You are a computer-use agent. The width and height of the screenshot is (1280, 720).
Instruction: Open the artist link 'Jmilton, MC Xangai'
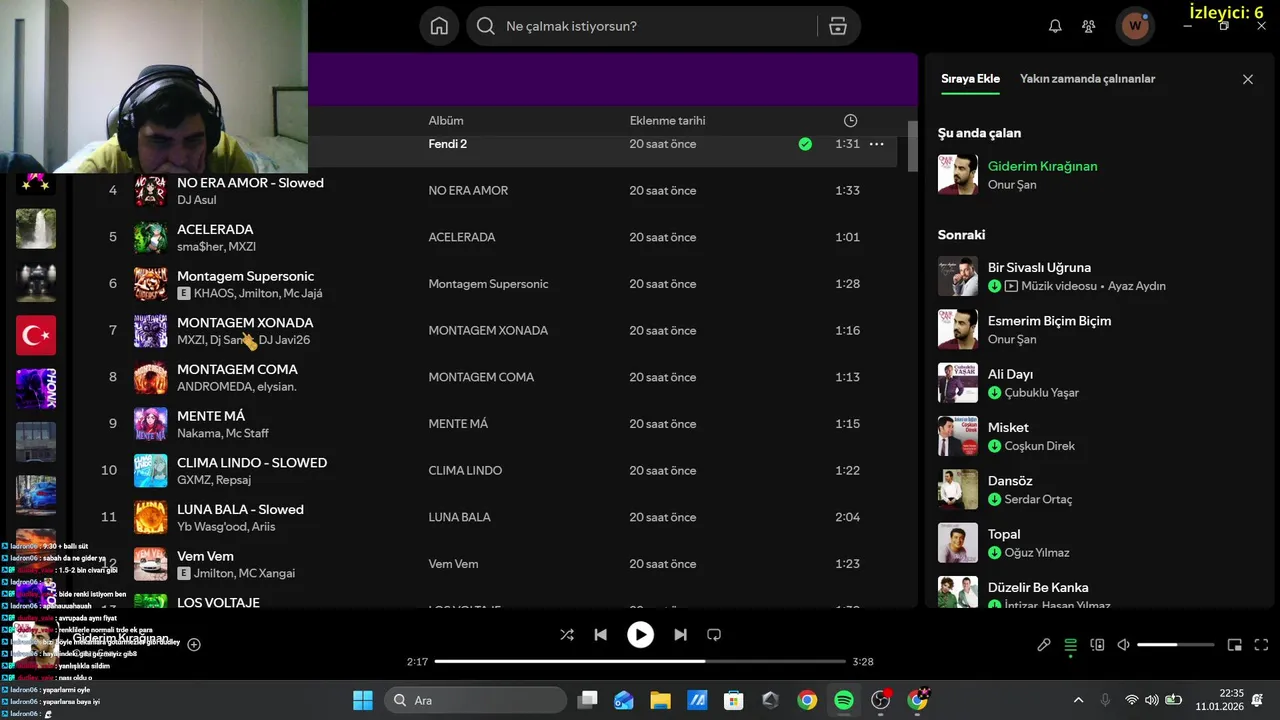(244, 574)
